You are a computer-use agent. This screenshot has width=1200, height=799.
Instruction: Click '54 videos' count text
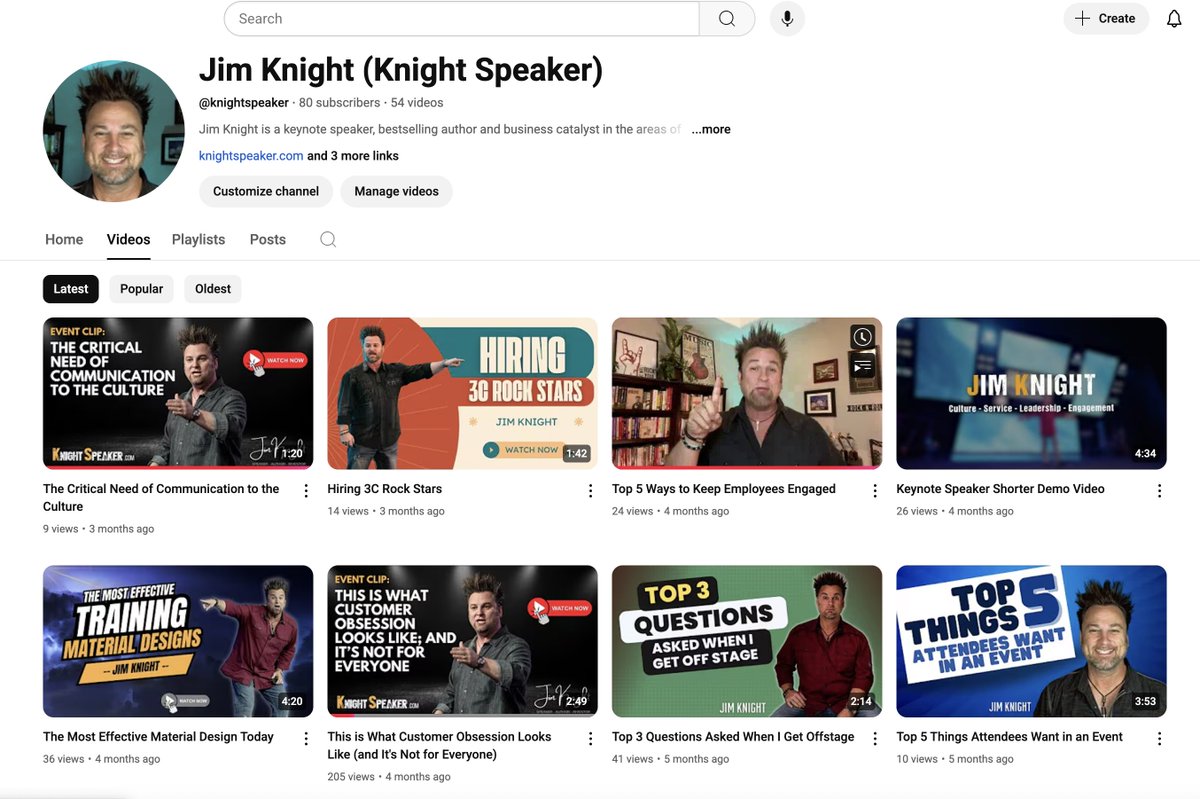tap(417, 103)
